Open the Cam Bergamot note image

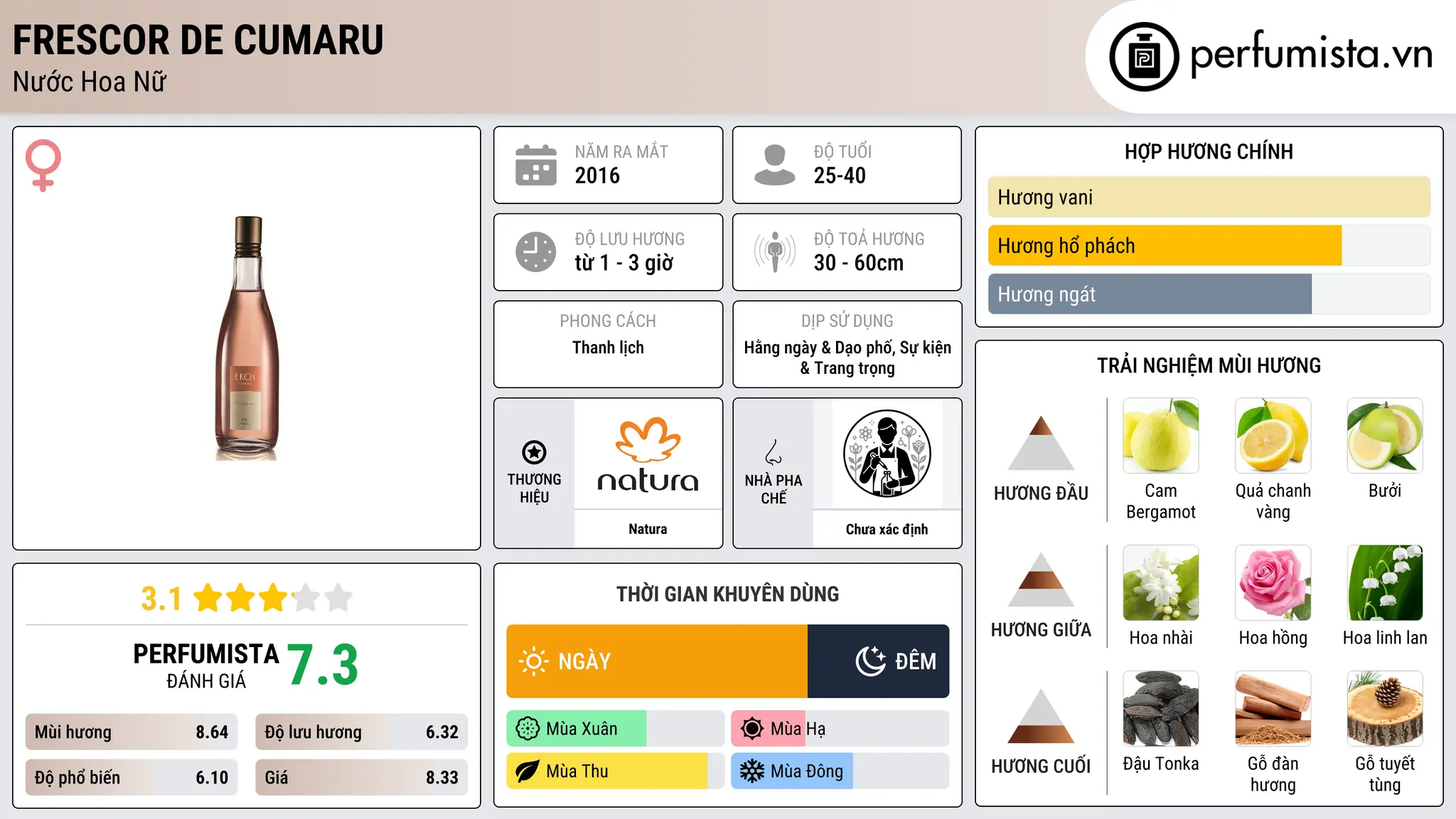click(1161, 436)
